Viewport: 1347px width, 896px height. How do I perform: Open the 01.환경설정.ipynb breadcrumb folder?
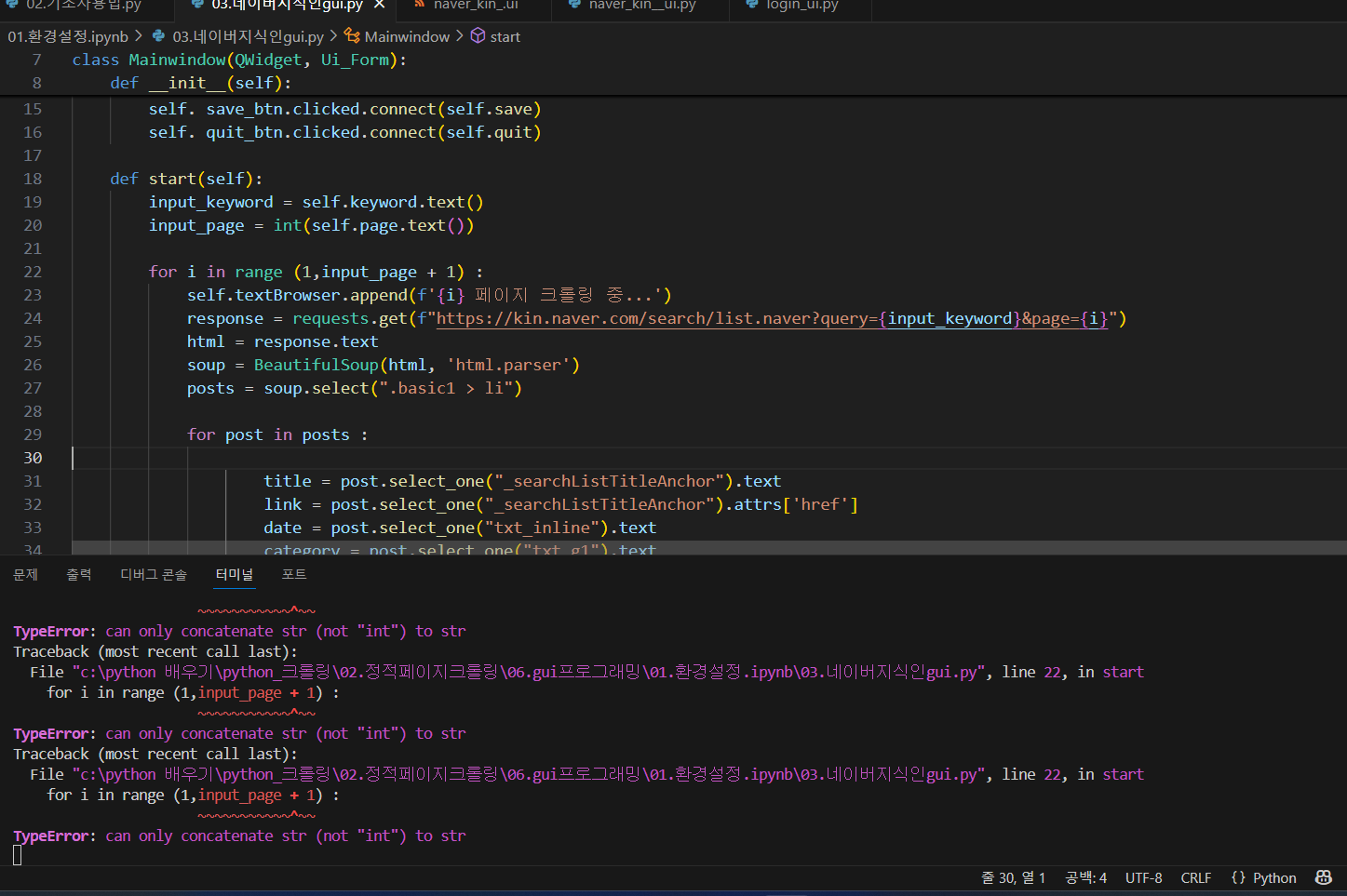(x=68, y=36)
